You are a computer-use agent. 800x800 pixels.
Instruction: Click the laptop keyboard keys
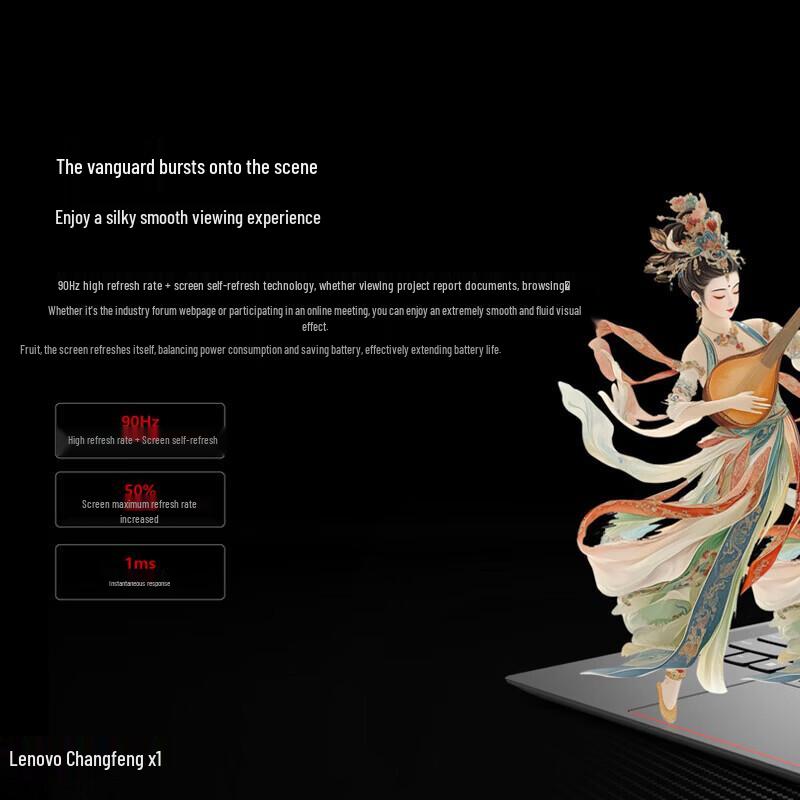pyautogui.click(x=760, y=651)
